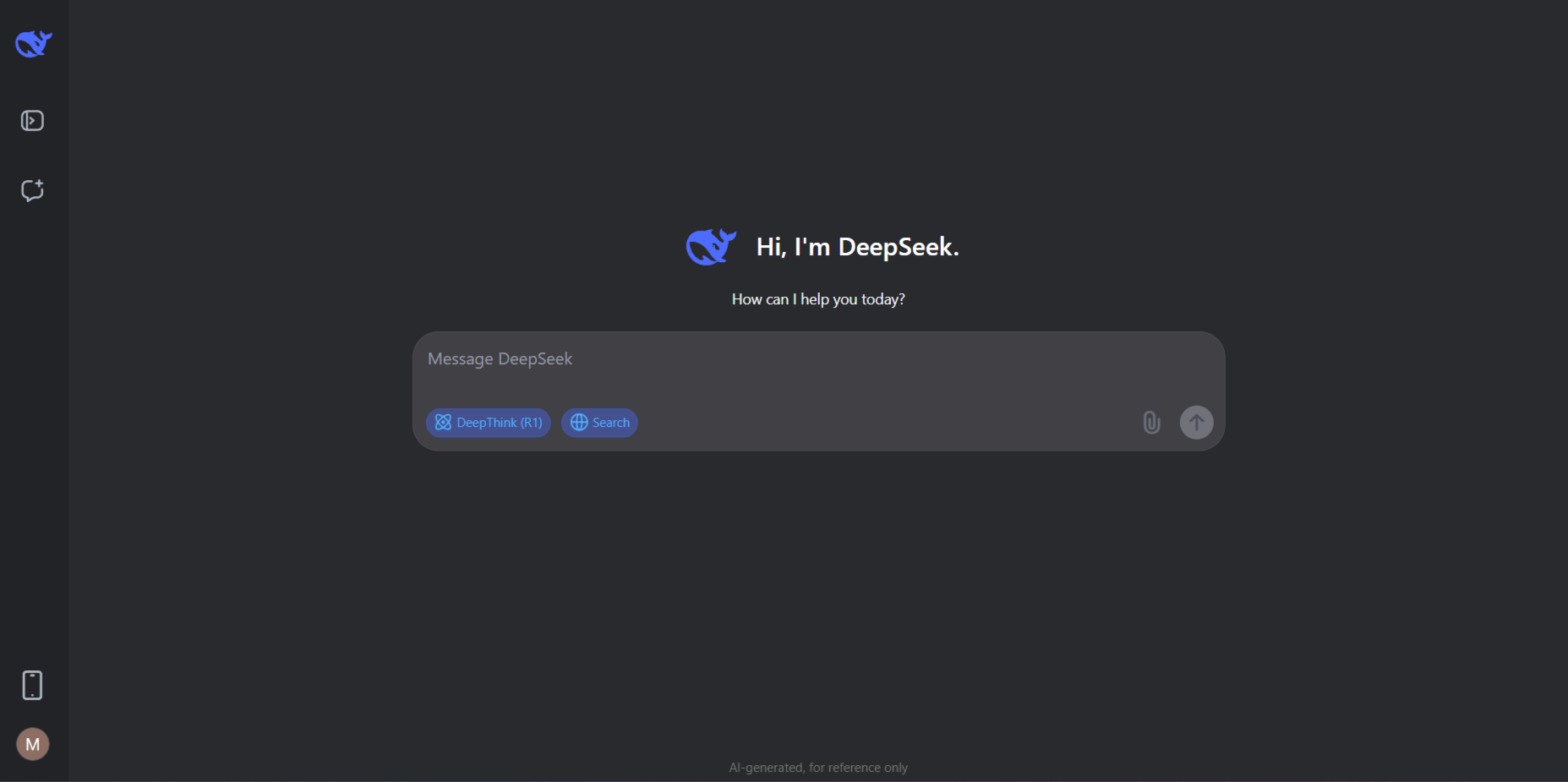Click 'AI-generated, for reference only' footer text
Viewport: 1568px width, 782px height.
[818, 768]
